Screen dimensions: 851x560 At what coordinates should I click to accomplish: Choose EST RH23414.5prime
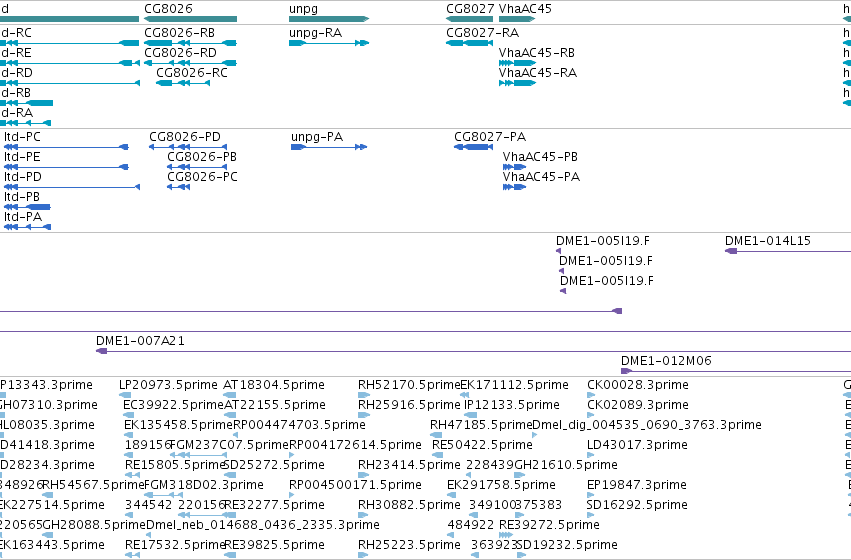pyautogui.click(x=409, y=465)
